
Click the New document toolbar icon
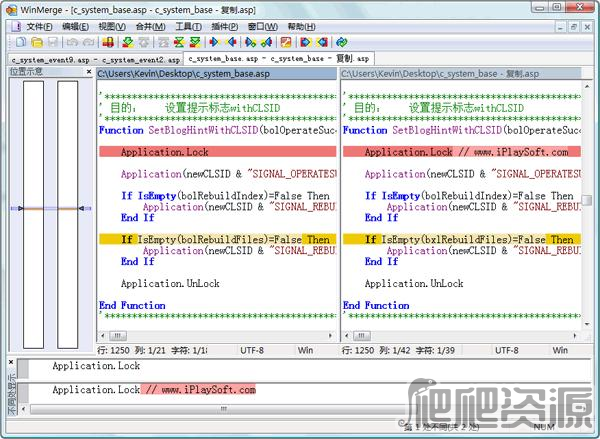pos(21,42)
